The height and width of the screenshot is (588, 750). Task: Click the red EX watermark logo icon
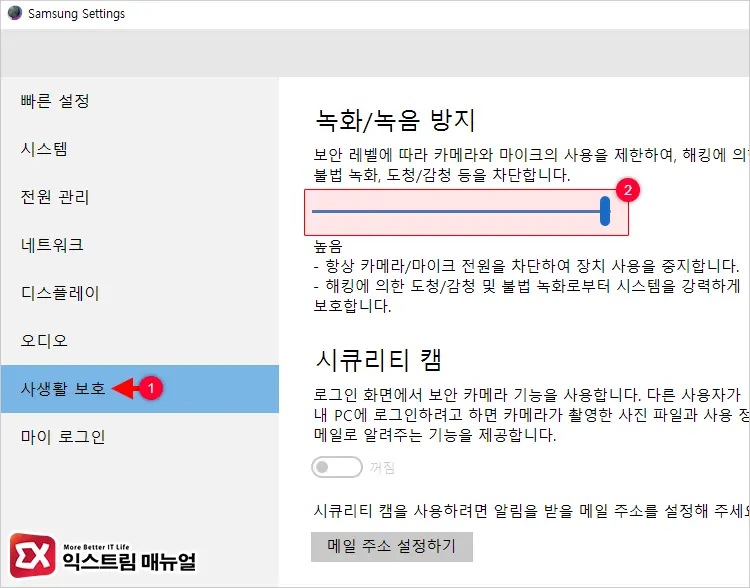pos(32,553)
